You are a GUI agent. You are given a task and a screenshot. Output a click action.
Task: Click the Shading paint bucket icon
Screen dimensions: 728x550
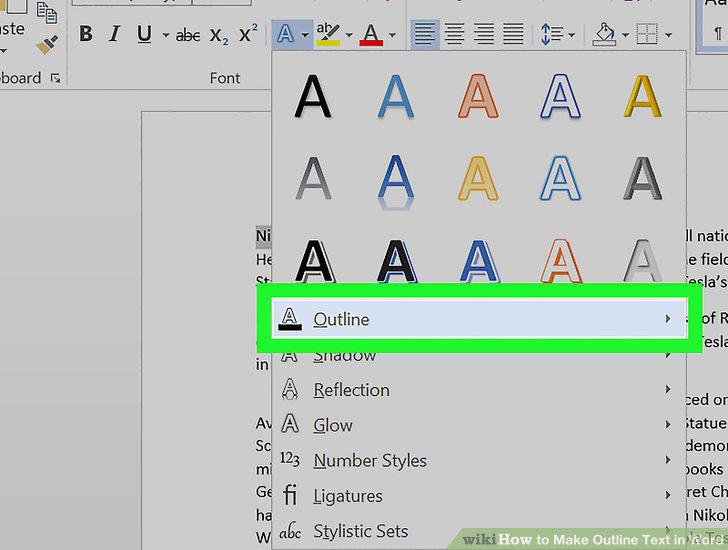(604, 34)
